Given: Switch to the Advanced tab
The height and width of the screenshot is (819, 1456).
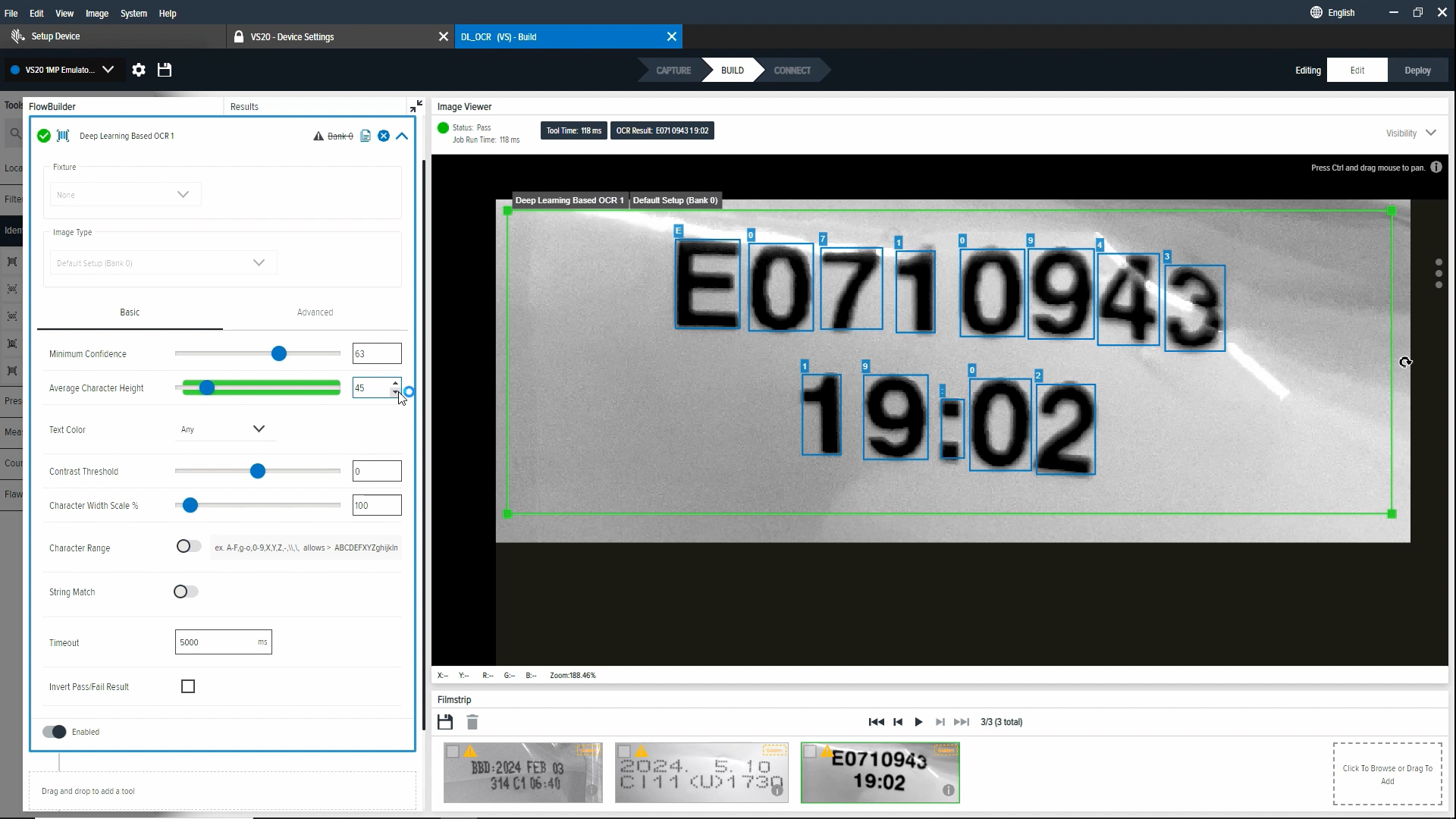Looking at the screenshot, I should pyautogui.click(x=315, y=312).
